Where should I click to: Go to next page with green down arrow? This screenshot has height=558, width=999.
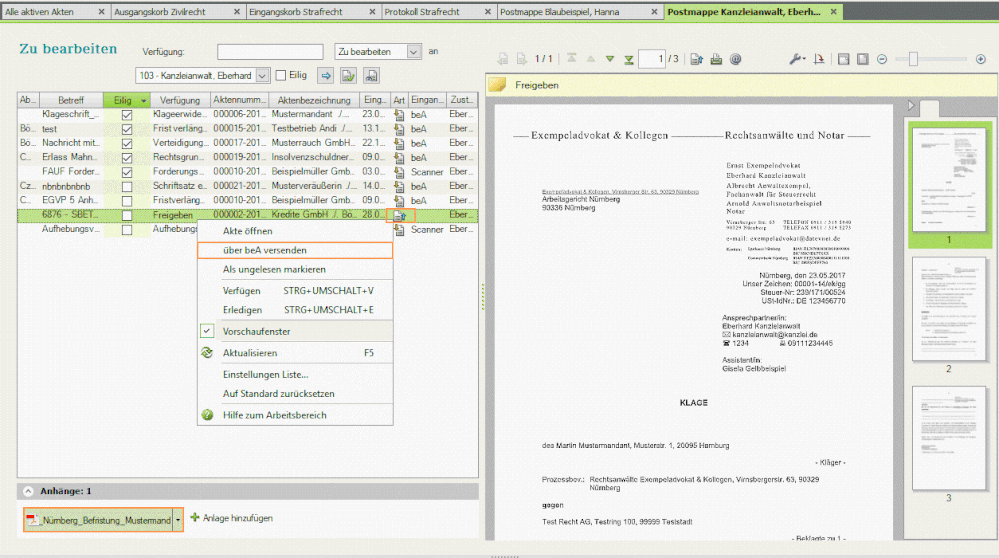click(x=610, y=60)
